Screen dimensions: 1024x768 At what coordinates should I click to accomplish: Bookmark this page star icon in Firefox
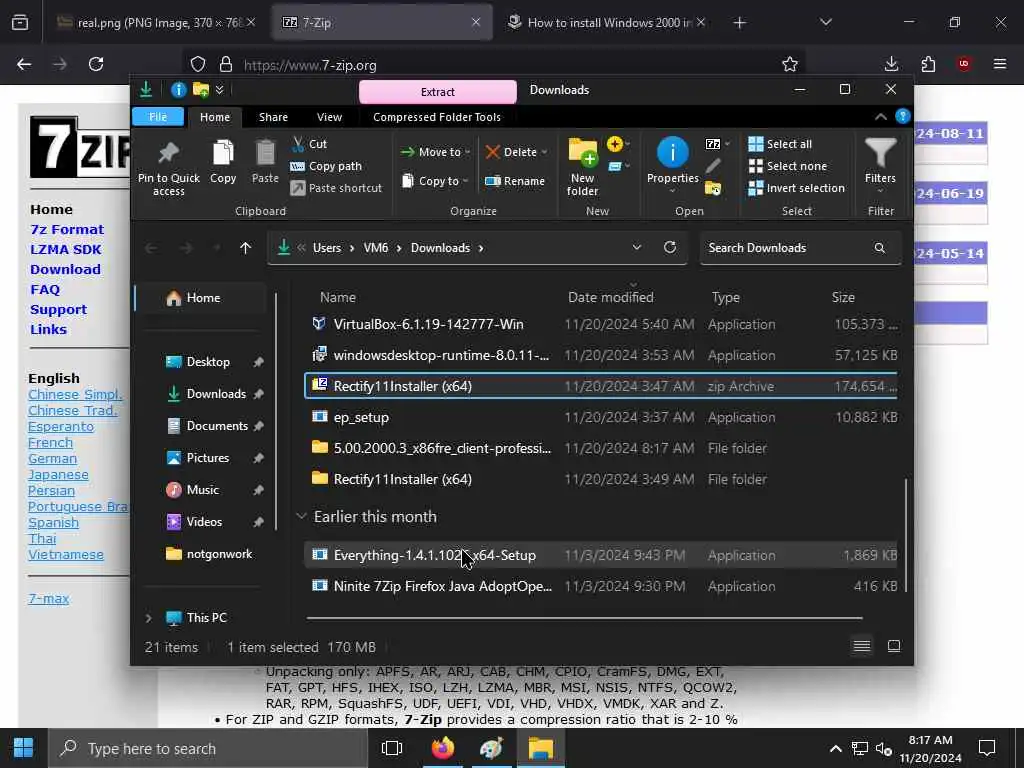point(790,64)
